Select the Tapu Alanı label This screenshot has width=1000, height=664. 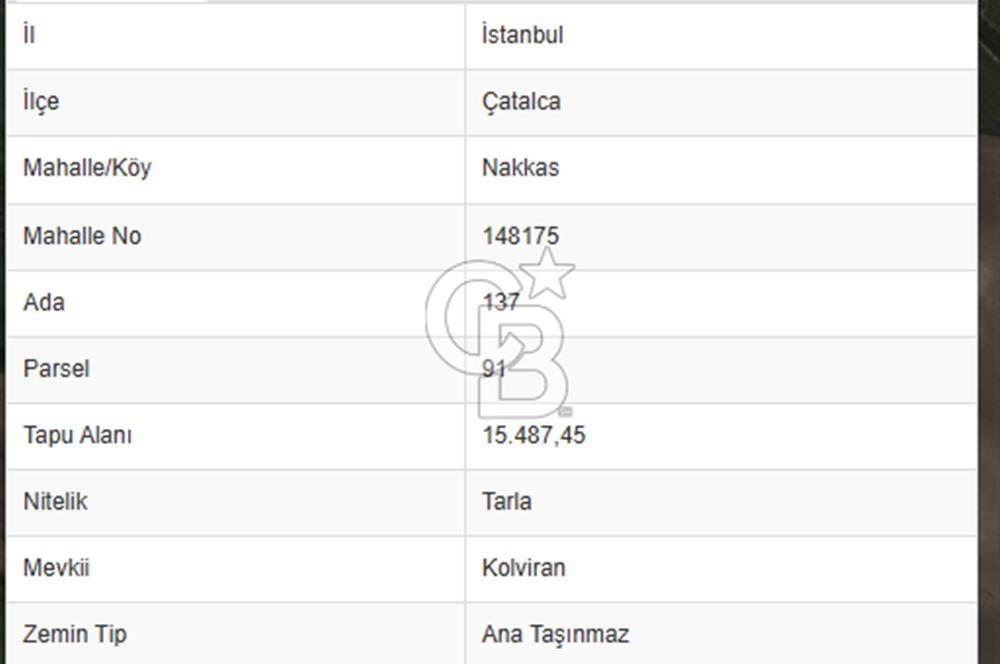(x=78, y=436)
